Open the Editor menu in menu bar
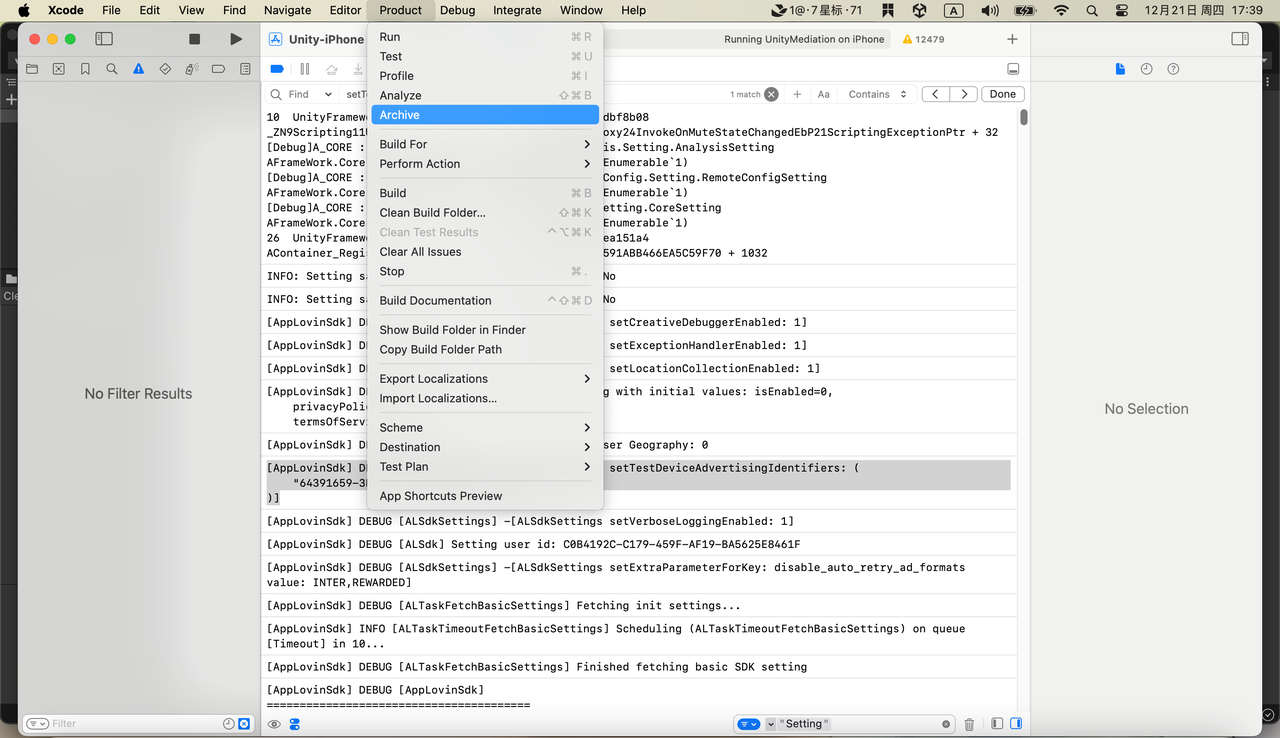This screenshot has width=1280, height=738. [345, 10]
